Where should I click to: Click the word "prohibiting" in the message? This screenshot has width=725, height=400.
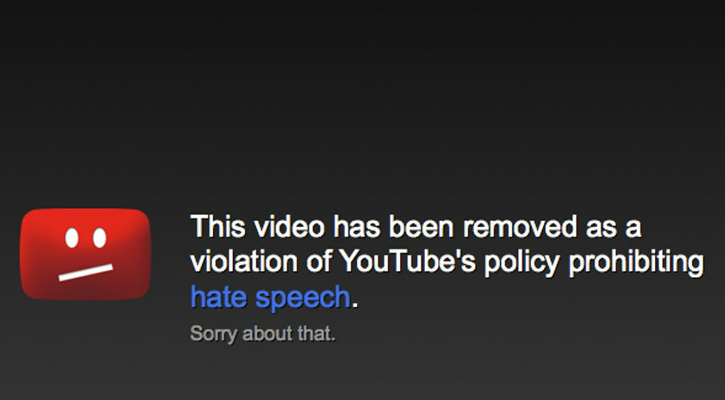(636, 263)
